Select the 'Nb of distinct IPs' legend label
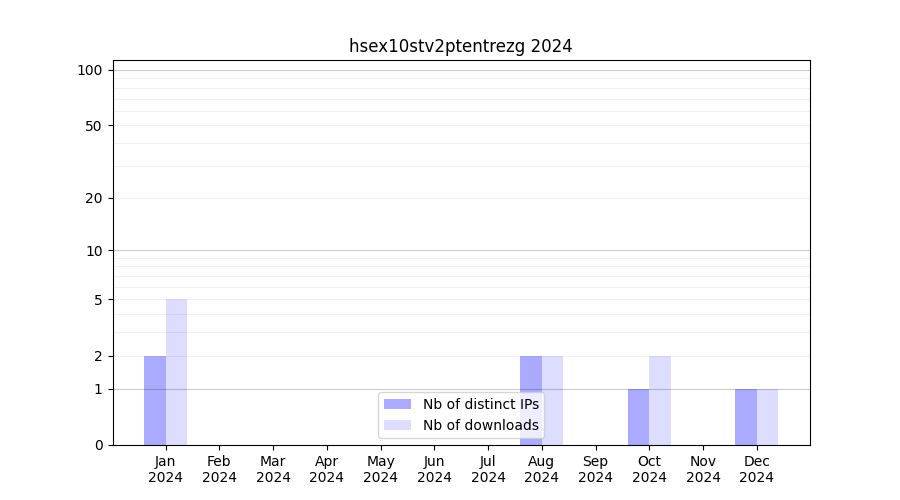The image size is (900, 500). click(480, 404)
